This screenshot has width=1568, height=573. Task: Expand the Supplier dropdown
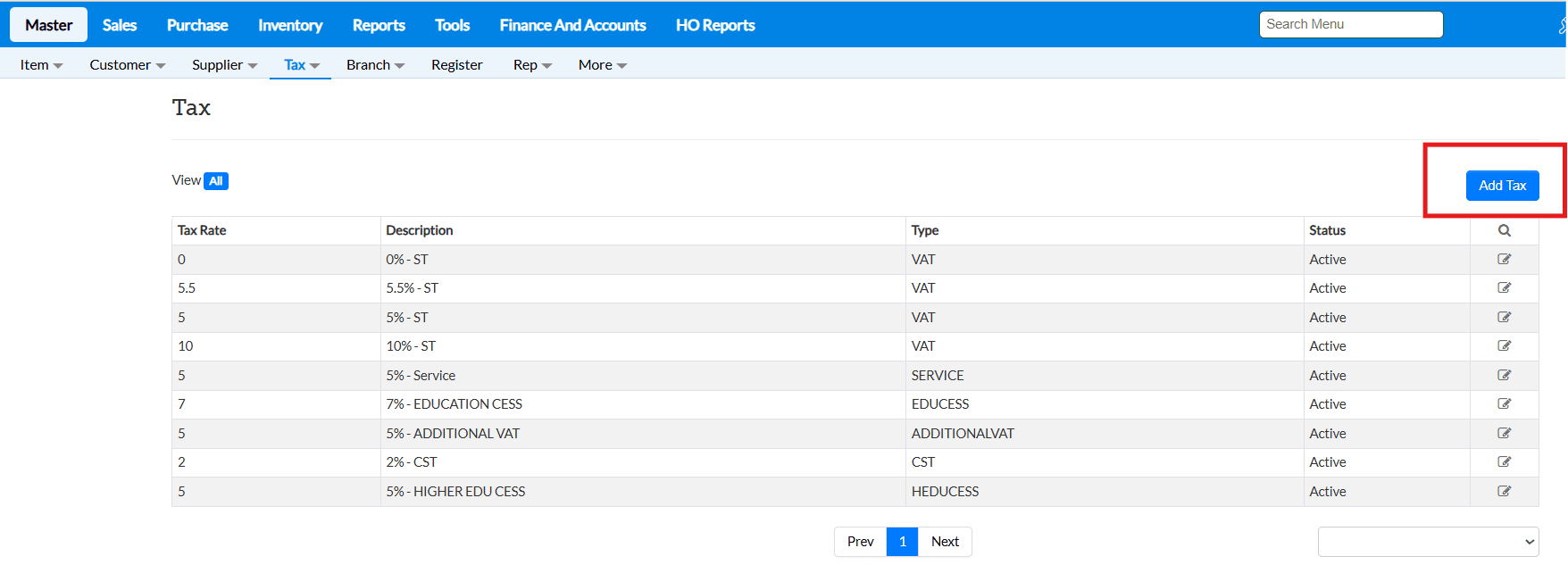[224, 65]
